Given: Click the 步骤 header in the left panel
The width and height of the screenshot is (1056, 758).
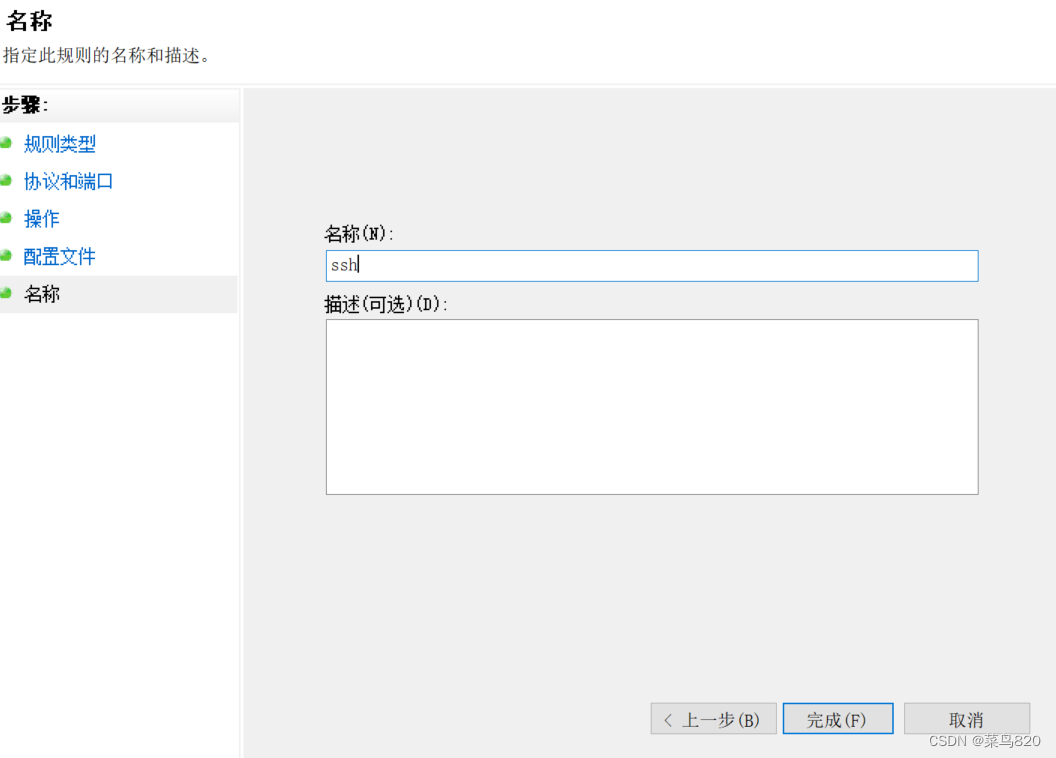Looking at the screenshot, I should pos(25,104).
